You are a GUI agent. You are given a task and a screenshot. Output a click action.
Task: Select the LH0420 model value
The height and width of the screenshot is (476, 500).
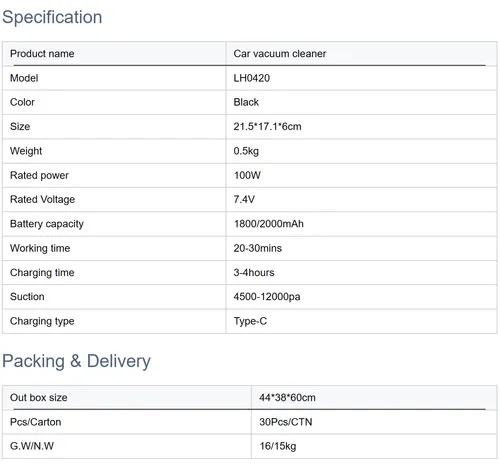tap(252, 78)
